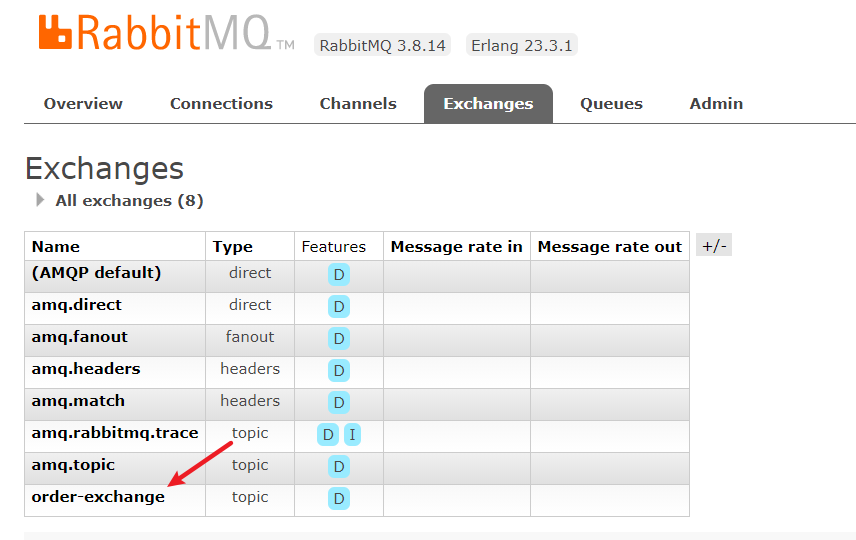Screen dimensions: 856x540
Task: Click the topic type of amq.rabbitmq.trace
Action: 250,433
